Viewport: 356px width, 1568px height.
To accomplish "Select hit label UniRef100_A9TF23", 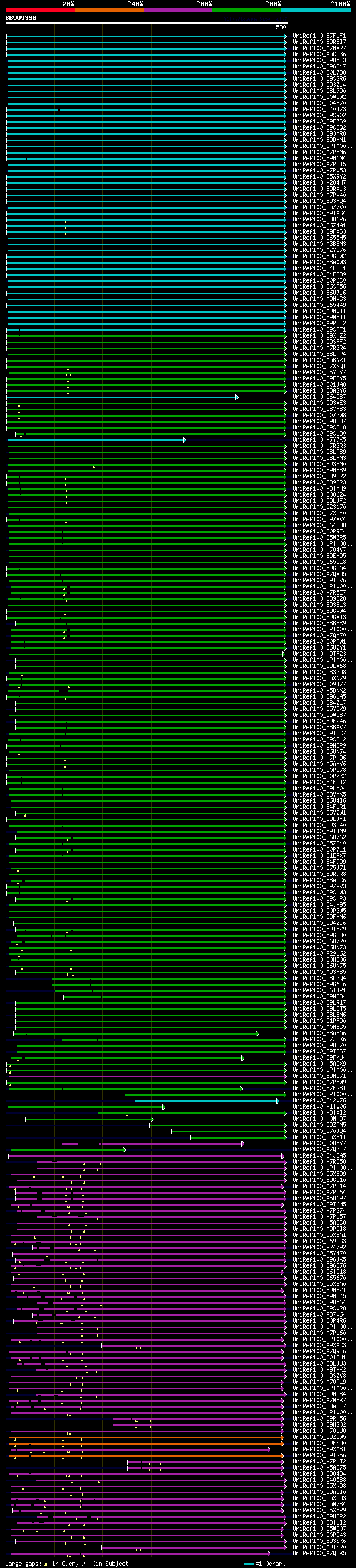I will pos(319,654).
